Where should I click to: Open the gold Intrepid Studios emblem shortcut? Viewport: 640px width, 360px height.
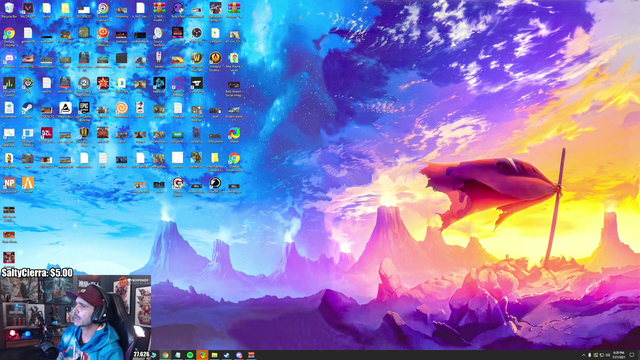click(216, 58)
